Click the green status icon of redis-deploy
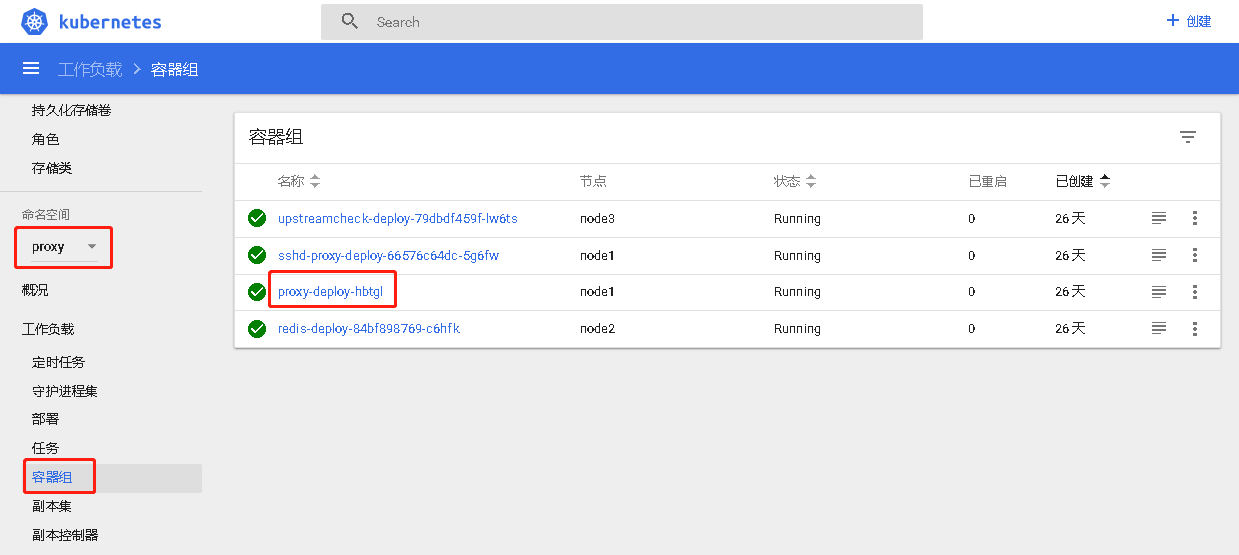Viewport: 1239px width, 555px height. click(257, 328)
